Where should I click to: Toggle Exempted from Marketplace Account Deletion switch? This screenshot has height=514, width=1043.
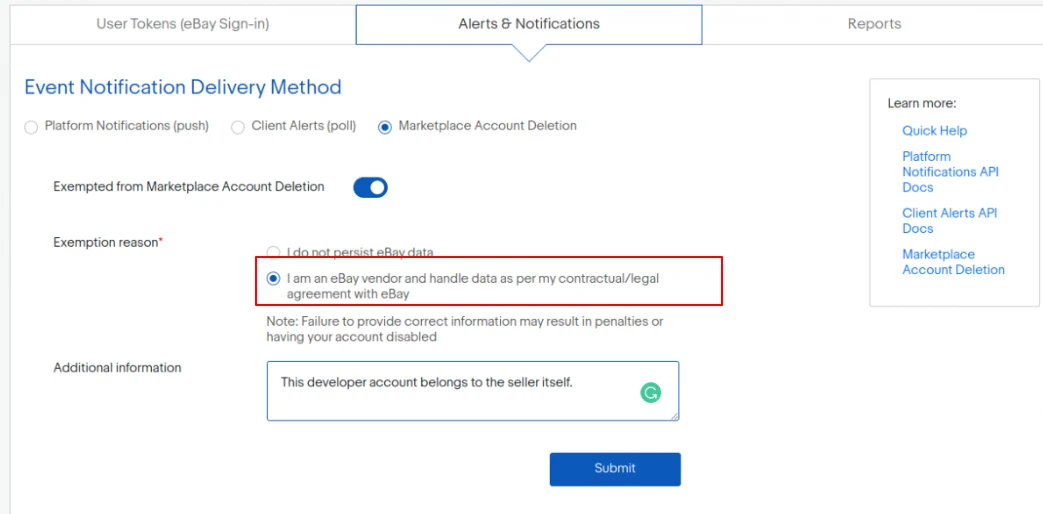pyautogui.click(x=370, y=187)
